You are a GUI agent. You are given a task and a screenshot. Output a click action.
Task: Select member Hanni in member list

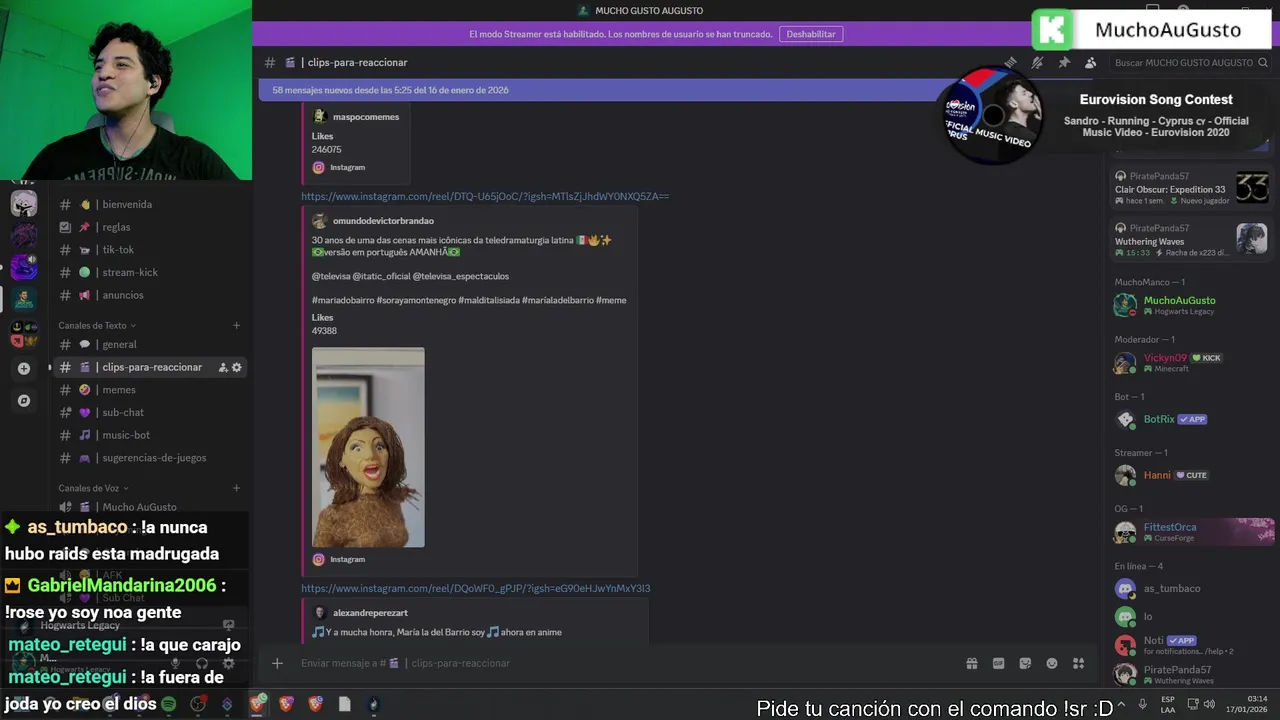[1191, 475]
